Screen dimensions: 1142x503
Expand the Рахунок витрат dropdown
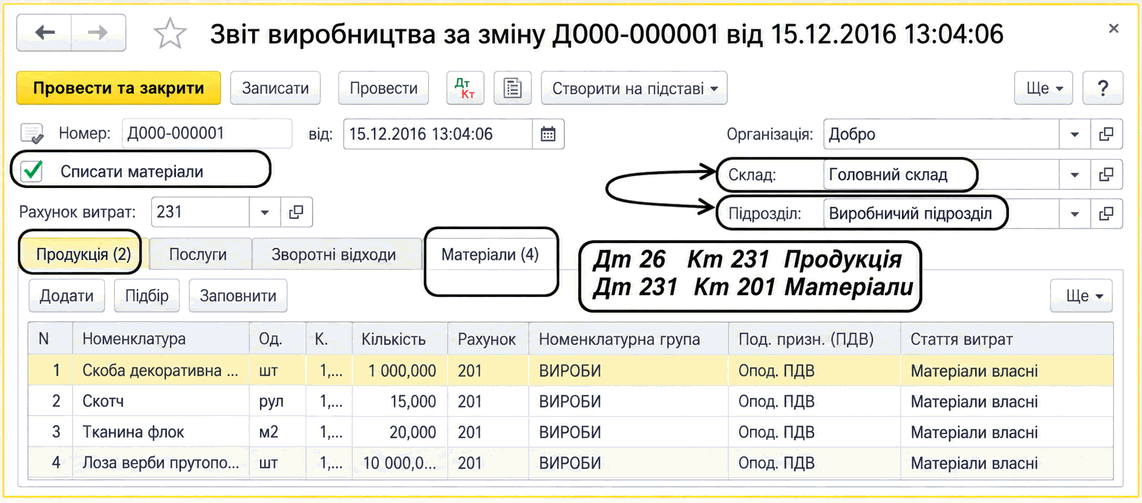[264, 213]
